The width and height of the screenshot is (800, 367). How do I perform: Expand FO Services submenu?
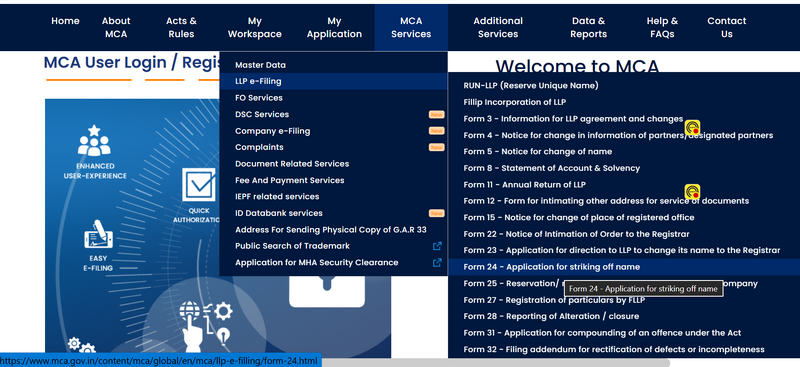(x=334, y=97)
